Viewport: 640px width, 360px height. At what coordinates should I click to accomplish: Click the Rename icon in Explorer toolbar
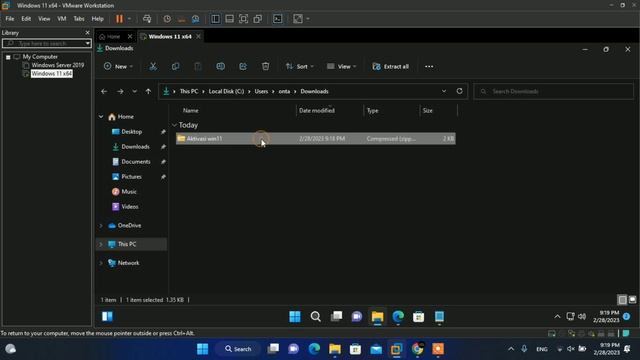click(x=220, y=67)
